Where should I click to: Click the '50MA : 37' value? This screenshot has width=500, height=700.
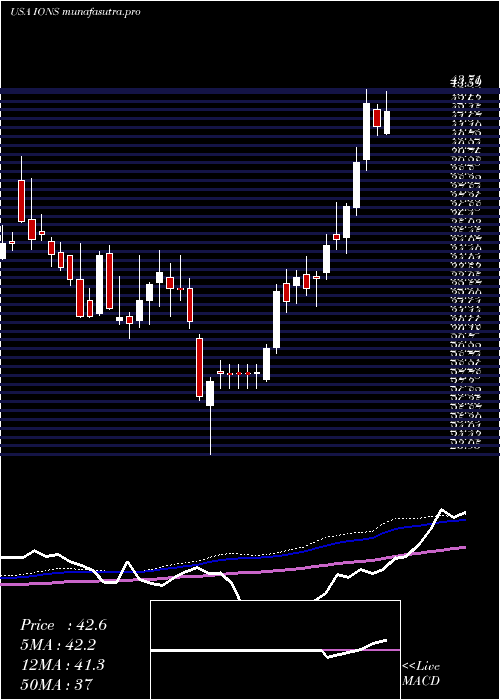pyautogui.click(x=57, y=684)
